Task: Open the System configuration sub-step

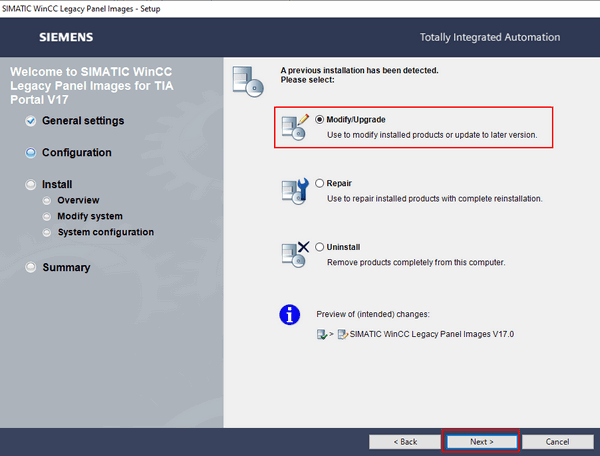Action: pos(106,232)
